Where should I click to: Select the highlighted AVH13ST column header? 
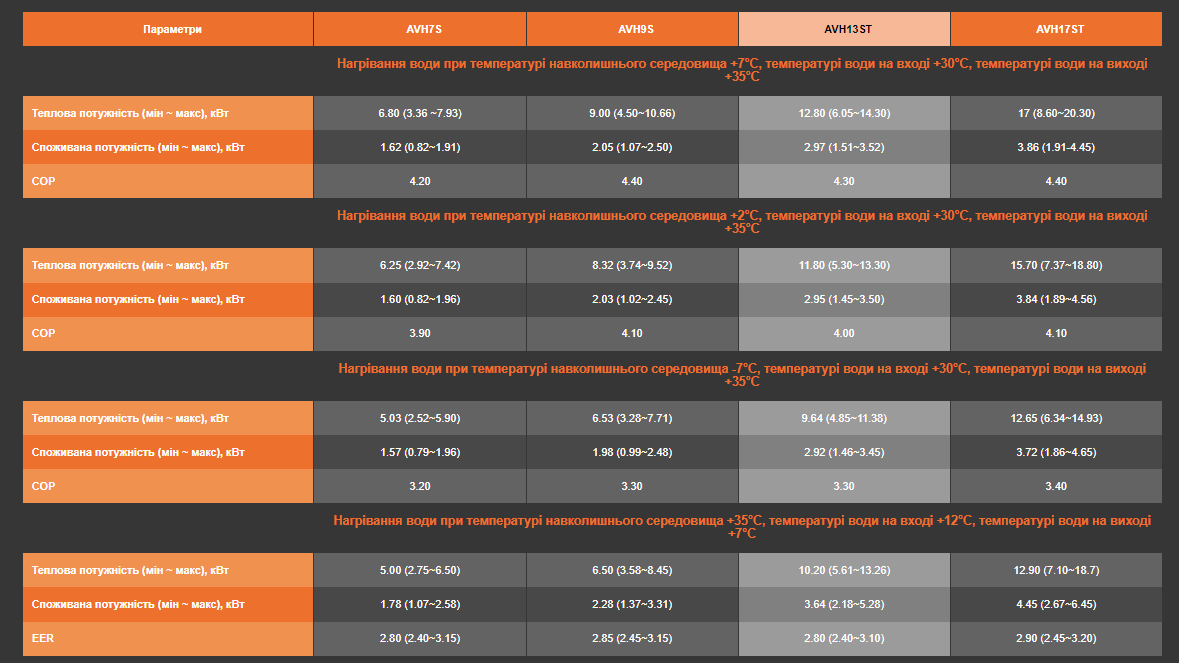(x=844, y=29)
